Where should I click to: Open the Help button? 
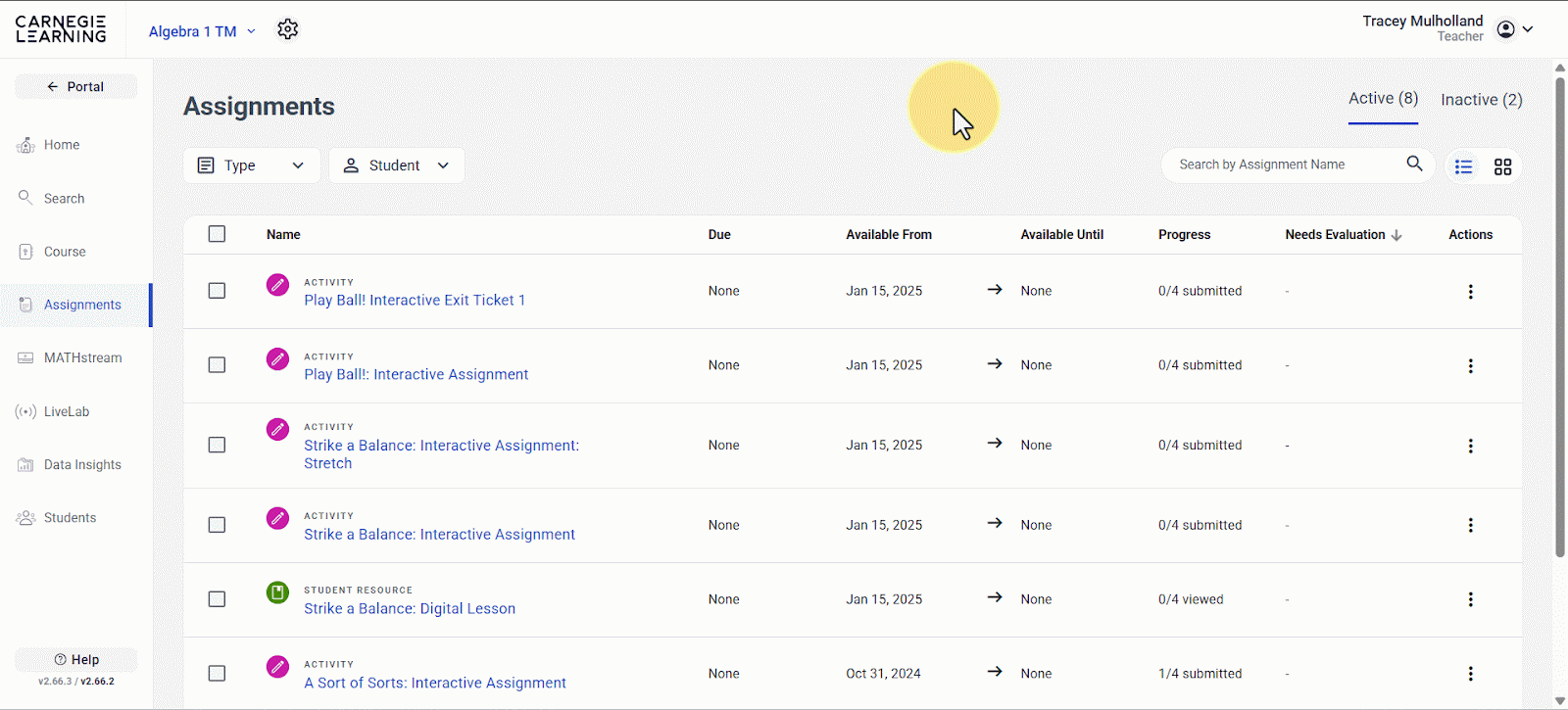click(x=75, y=659)
